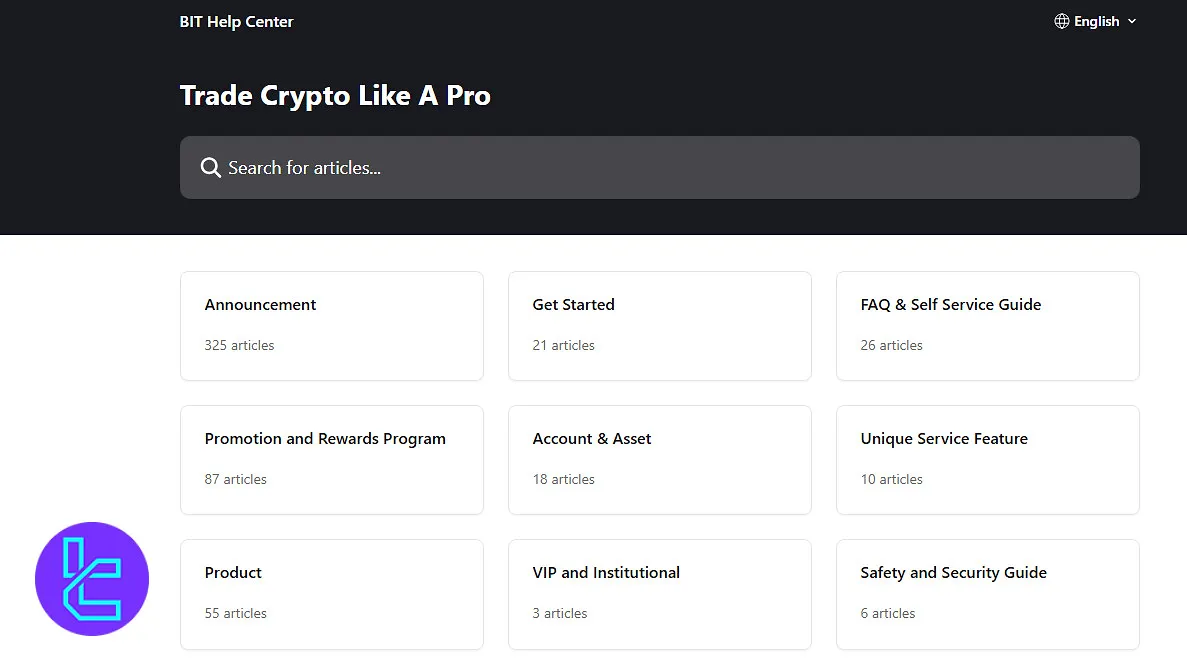Open FAQ & Self Service Guide
The width and height of the screenshot is (1187, 671).
tap(987, 325)
